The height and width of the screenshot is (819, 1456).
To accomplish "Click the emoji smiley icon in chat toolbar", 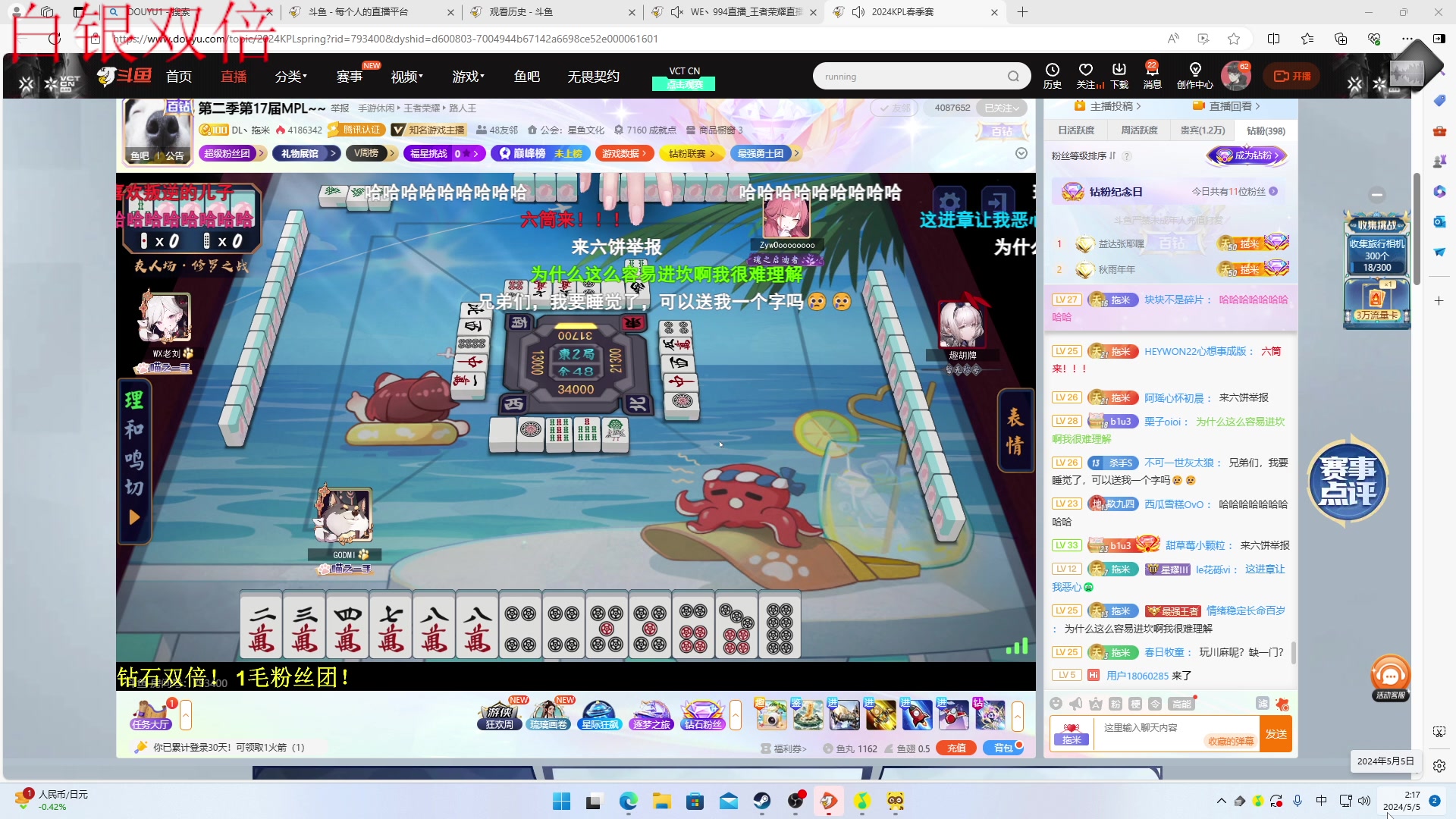I will tap(1056, 704).
